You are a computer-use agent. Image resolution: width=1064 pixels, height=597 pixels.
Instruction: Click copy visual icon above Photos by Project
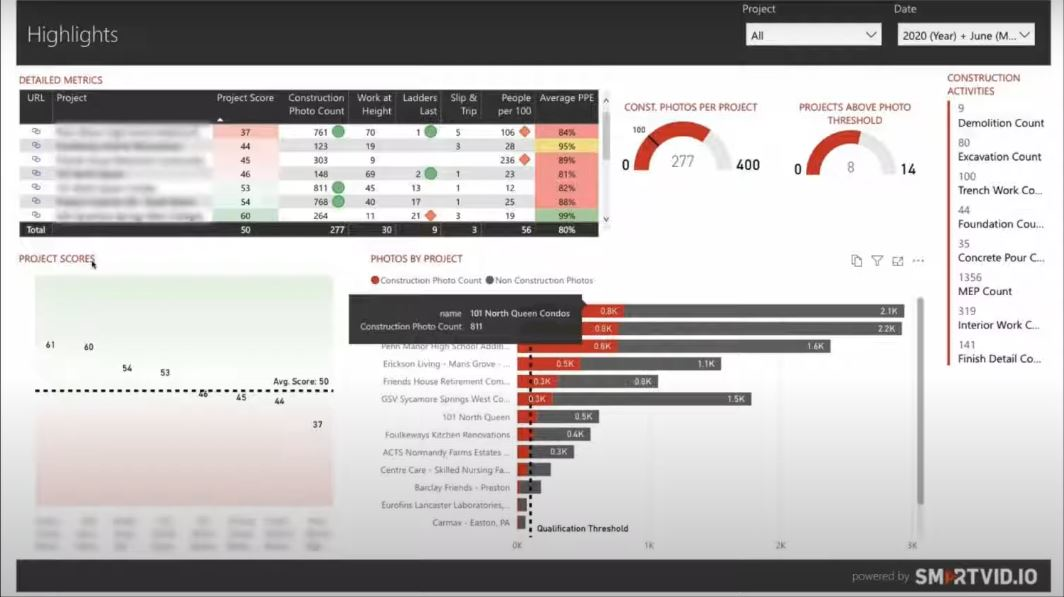pos(856,261)
